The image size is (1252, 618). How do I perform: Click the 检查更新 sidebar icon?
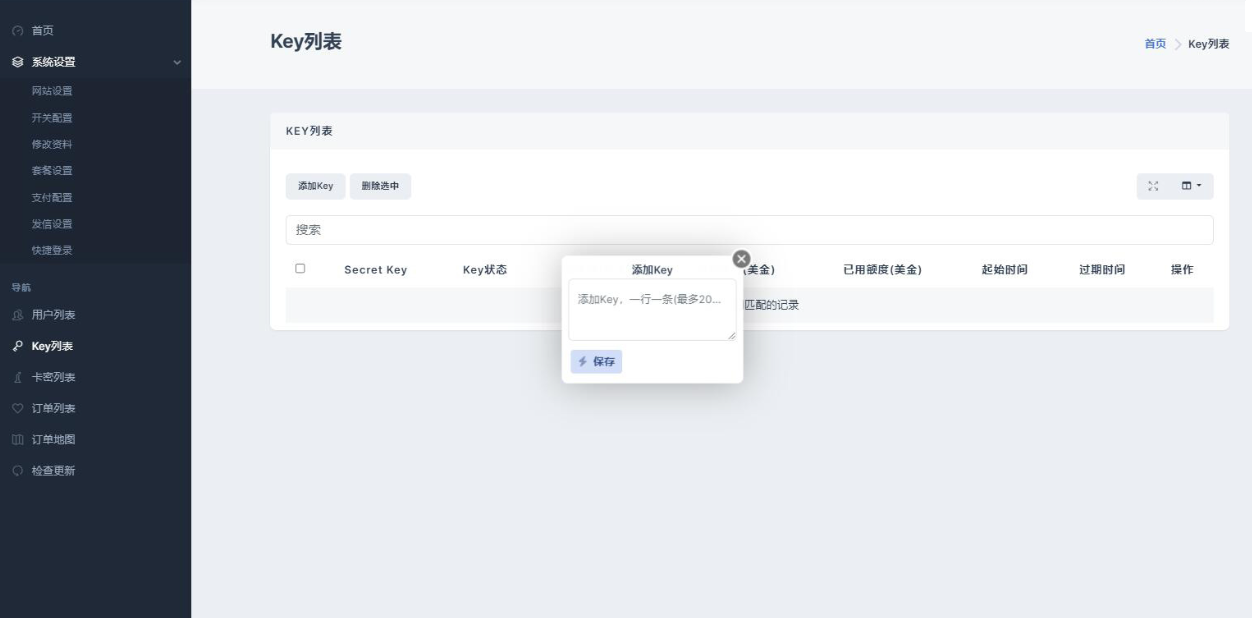[x=17, y=471]
